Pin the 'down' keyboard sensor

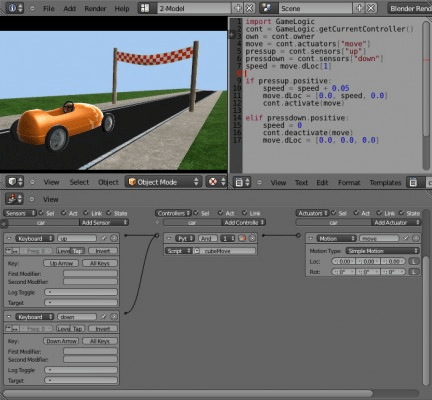pos(104,316)
